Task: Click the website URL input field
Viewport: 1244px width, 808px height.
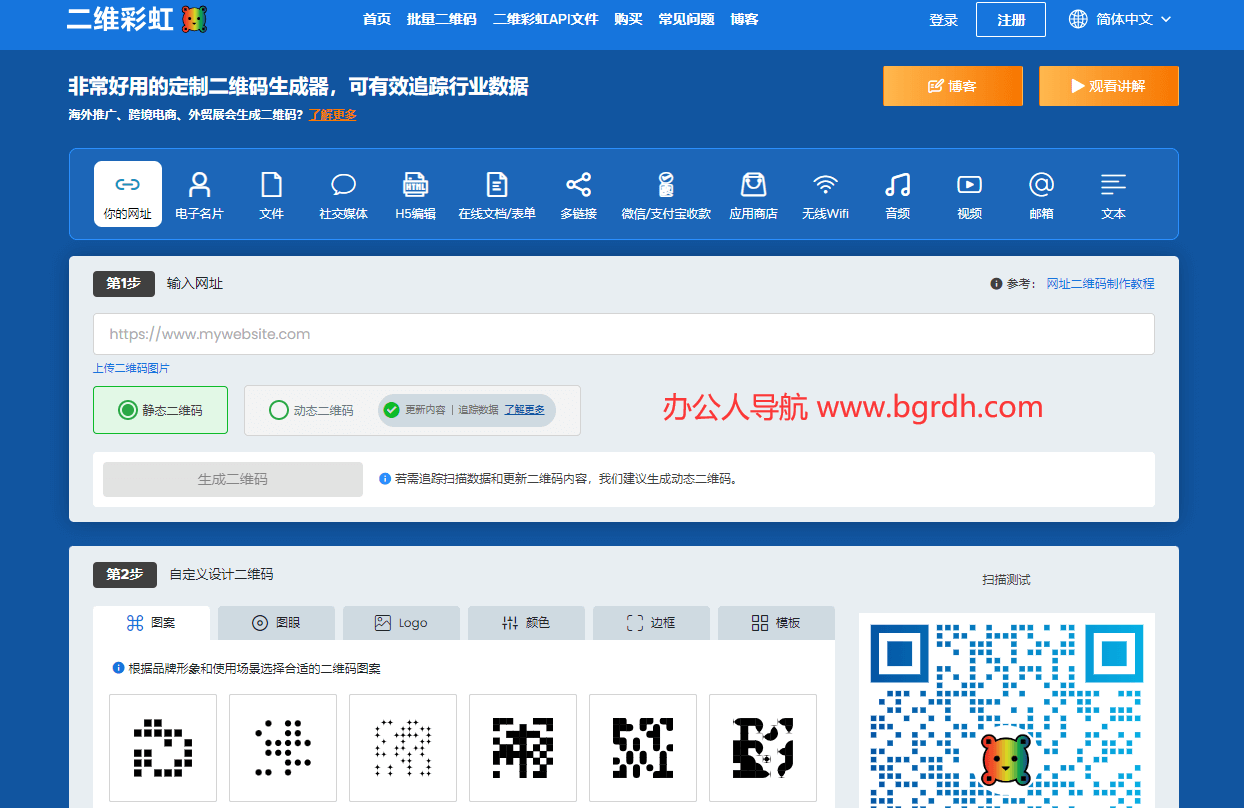Action: 623,334
